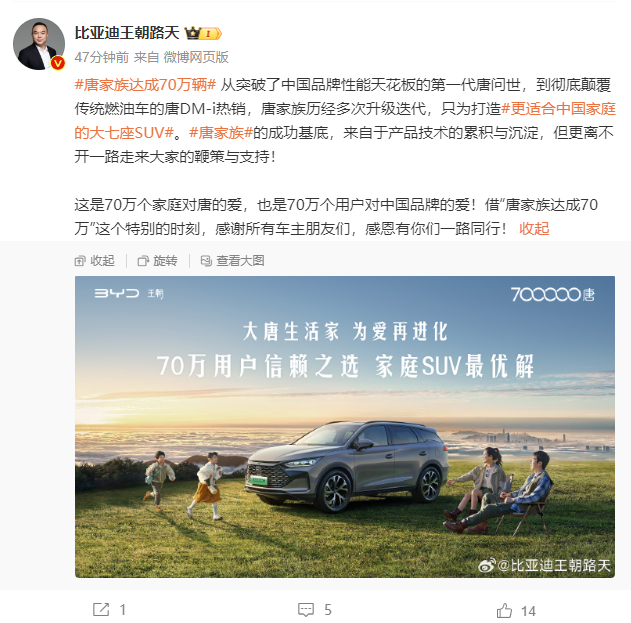Click the view large image icon
Image resolution: width=631 pixels, height=623 pixels.
coord(206,261)
